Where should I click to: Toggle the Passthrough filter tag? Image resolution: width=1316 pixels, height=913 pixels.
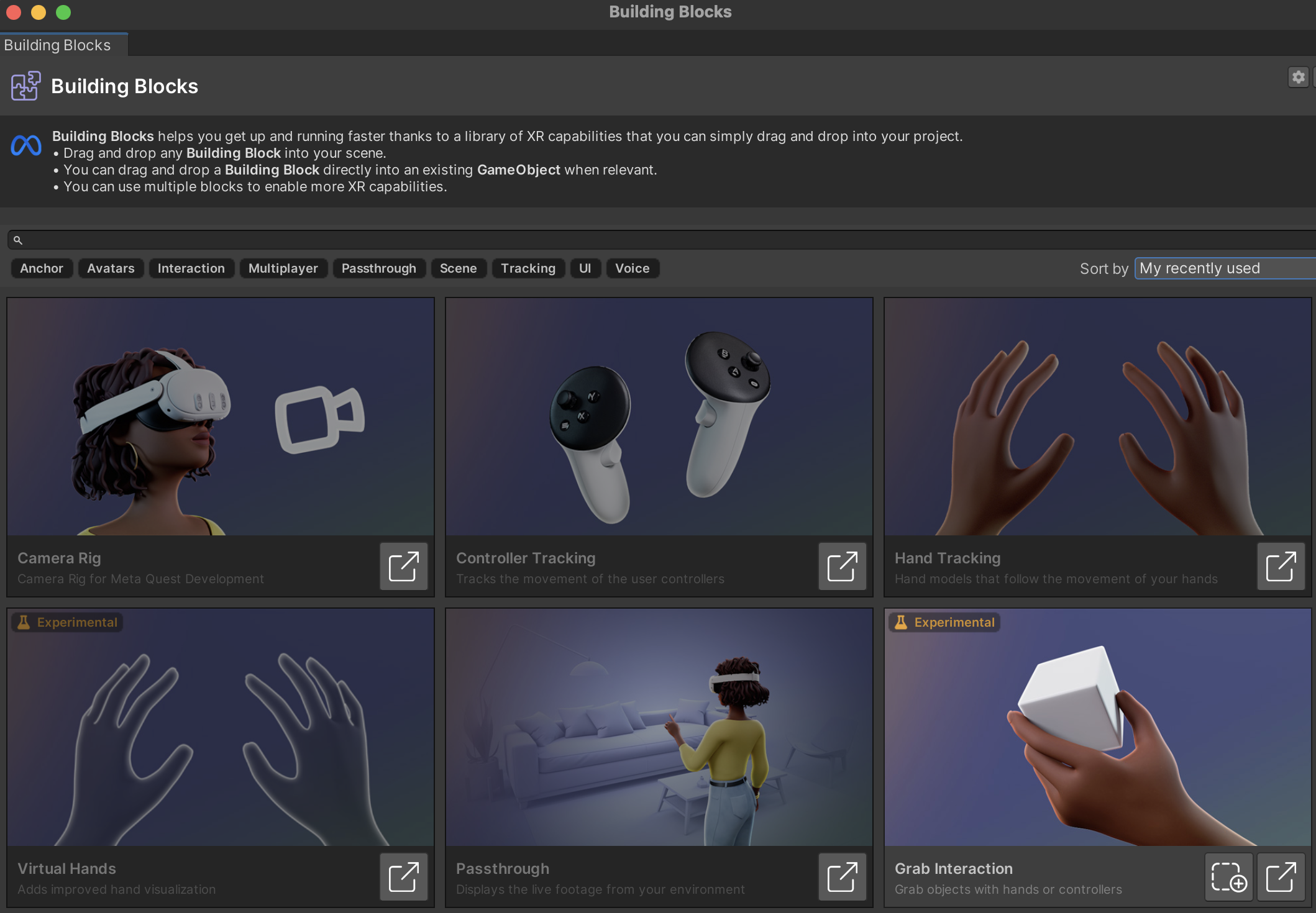[378, 268]
